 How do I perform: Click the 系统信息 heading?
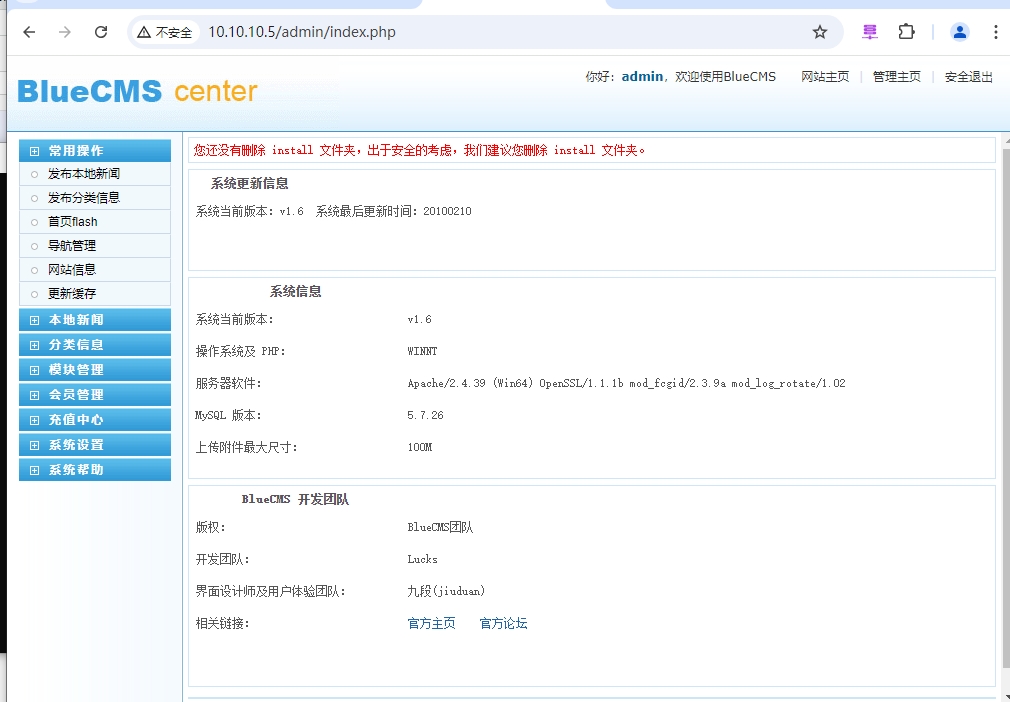pyautogui.click(x=296, y=292)
